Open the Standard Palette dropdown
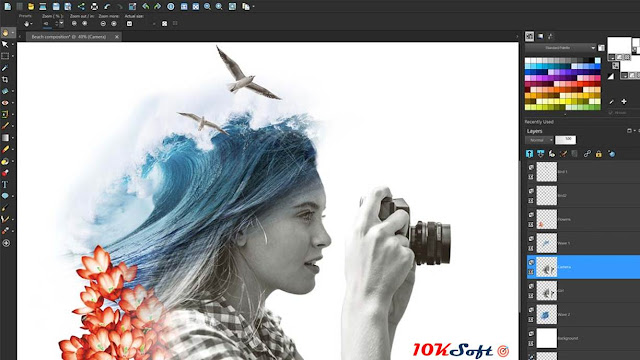This screenshot has width=640, height=360. tap(560, 48)
